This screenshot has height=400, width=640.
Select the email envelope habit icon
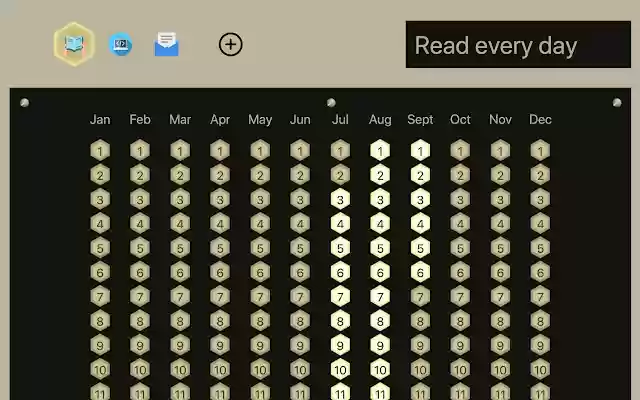click(167, 44)
